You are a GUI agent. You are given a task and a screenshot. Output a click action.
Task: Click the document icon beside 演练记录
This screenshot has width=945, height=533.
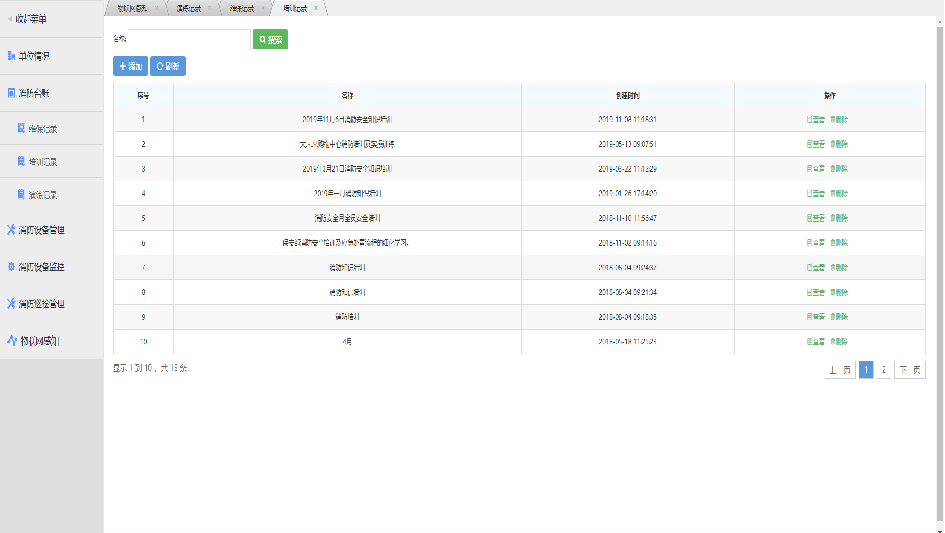21,194
